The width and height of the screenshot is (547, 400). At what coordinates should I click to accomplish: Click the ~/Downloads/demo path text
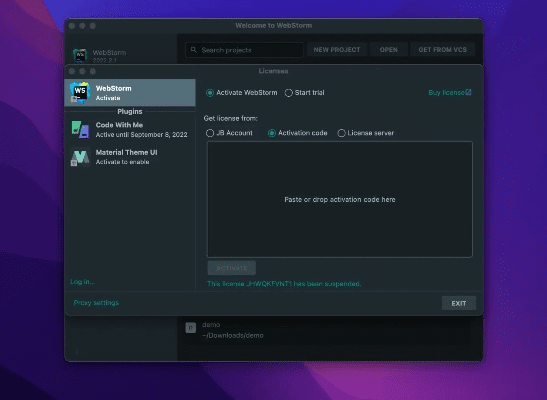tap(233, 335)
